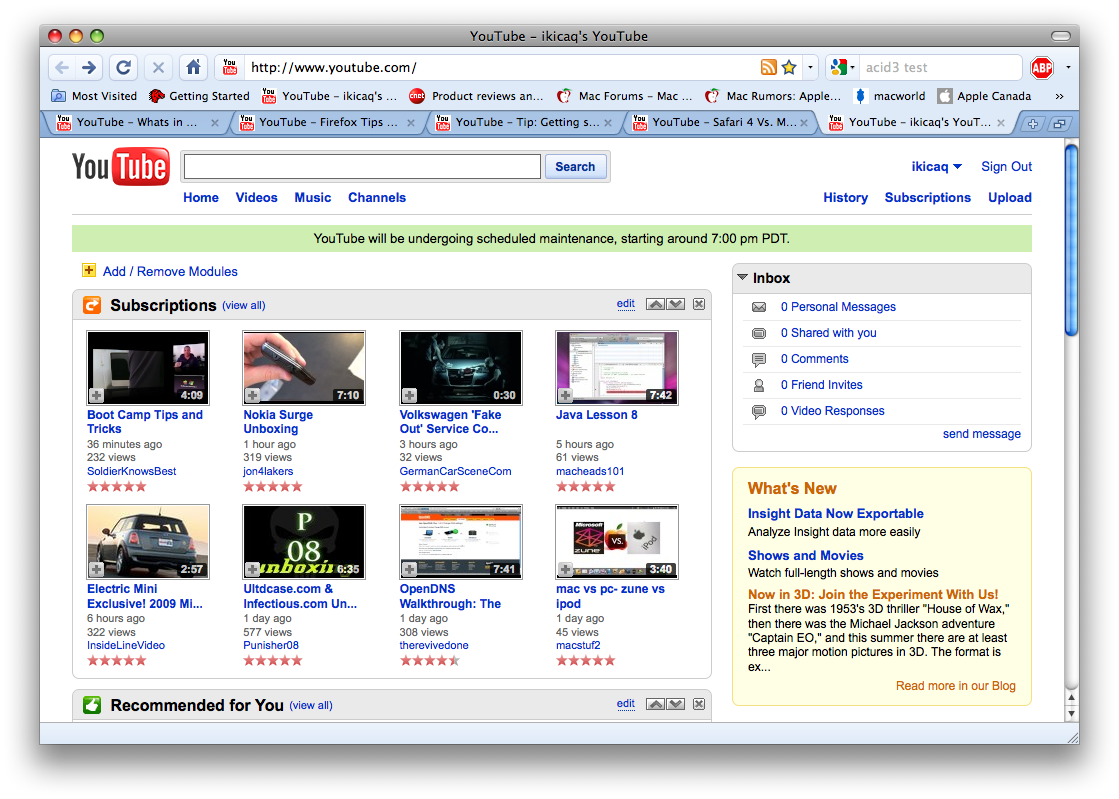Click the send message link

coord(981,434)
